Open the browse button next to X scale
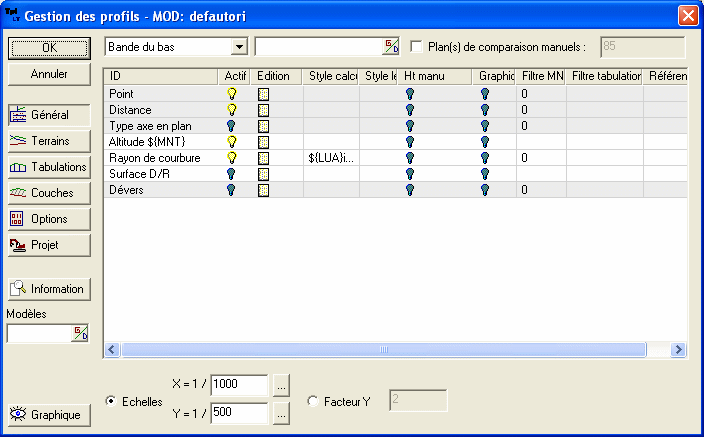This screenshot has width=704, height=437. (x=282, y=384)
